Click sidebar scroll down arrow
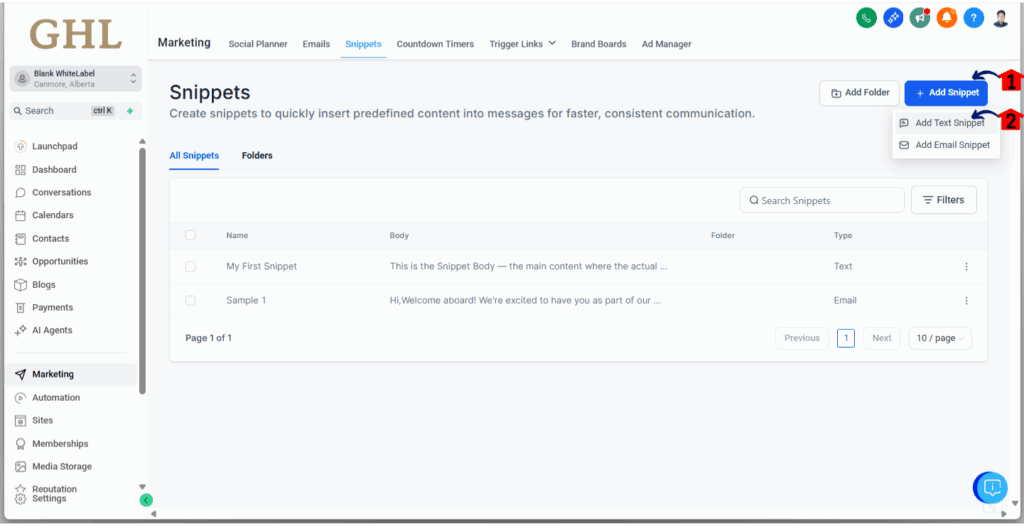Screen dimensions: 1024x526 click(142, 487)
